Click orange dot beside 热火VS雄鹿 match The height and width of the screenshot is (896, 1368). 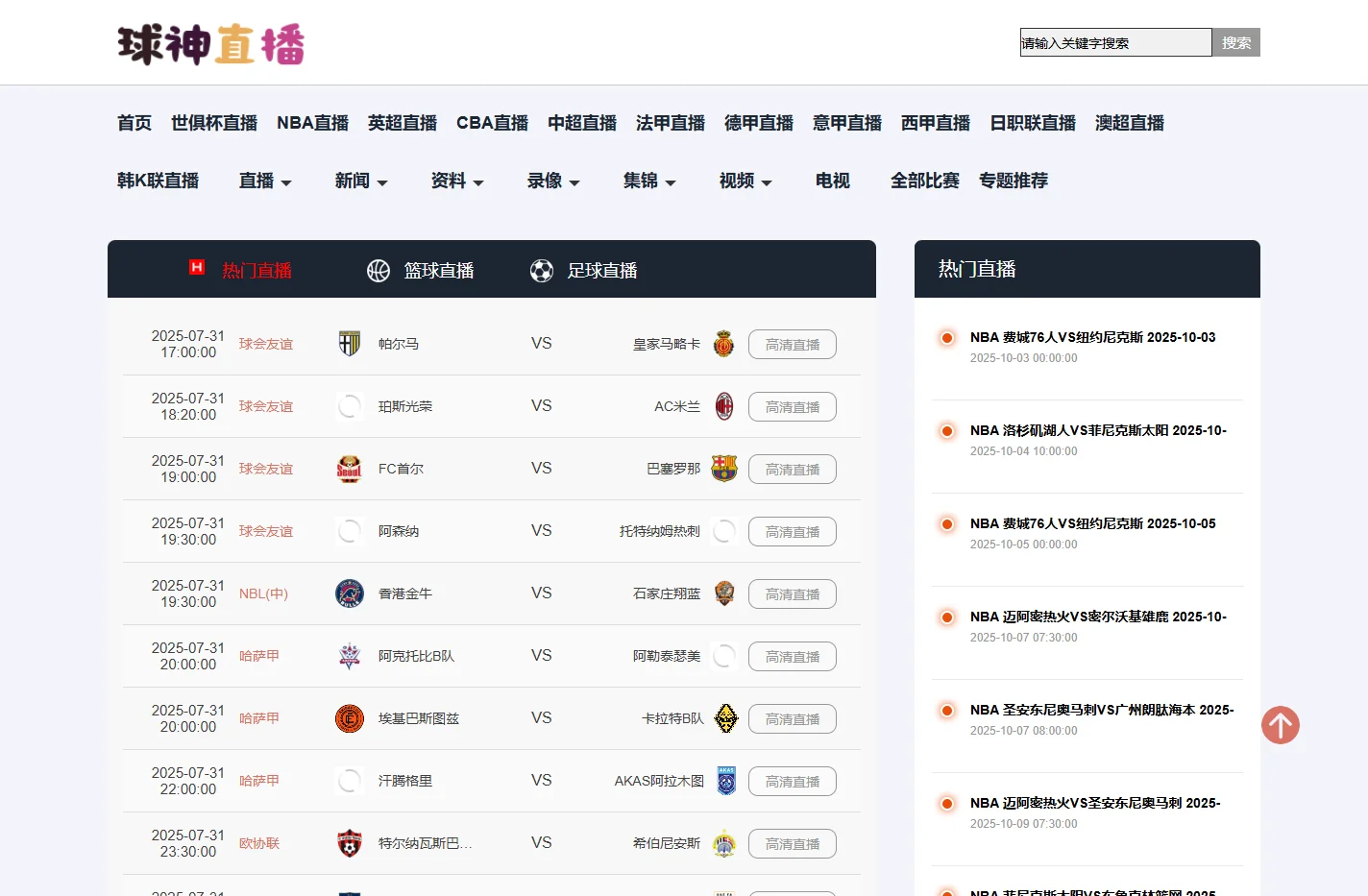[x=947, y=617]
